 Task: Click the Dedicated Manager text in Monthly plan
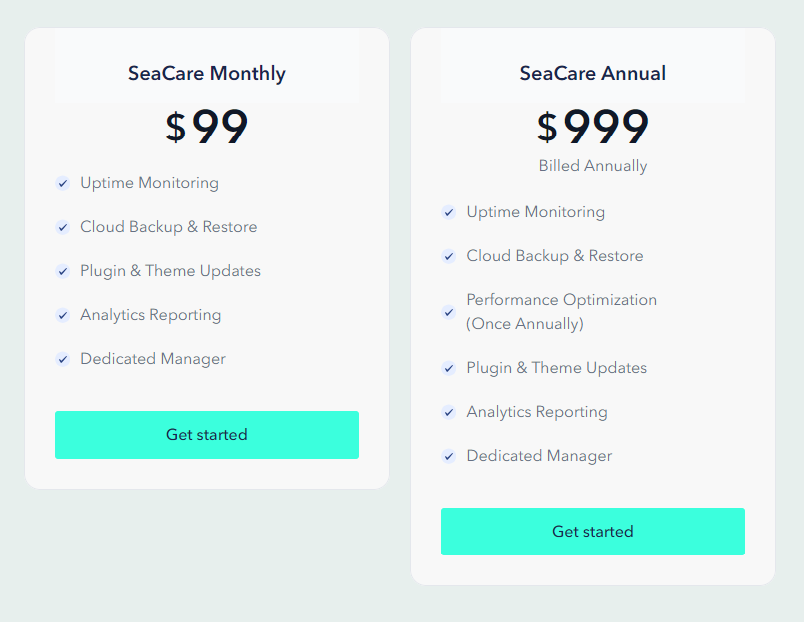coord(153,359)
